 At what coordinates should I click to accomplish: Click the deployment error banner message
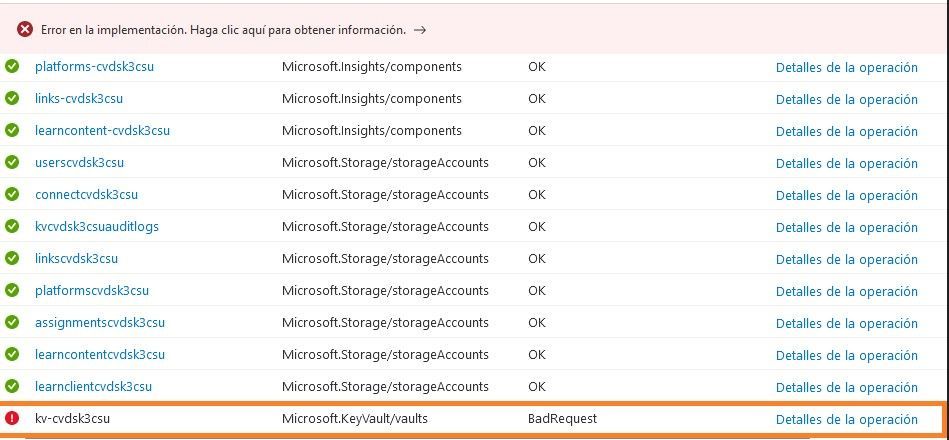(x=223, y=30)
